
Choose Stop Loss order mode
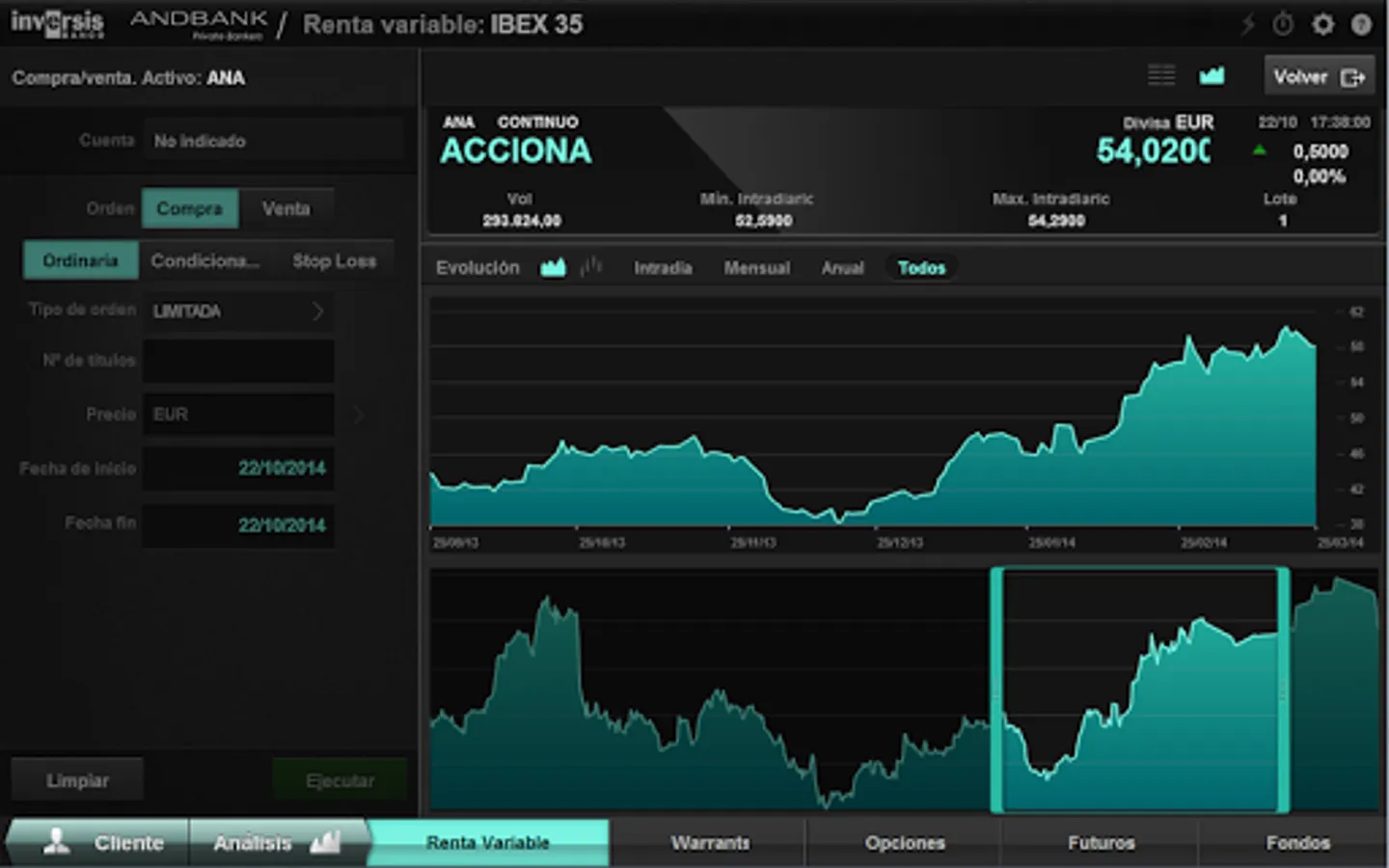(334, 260)
